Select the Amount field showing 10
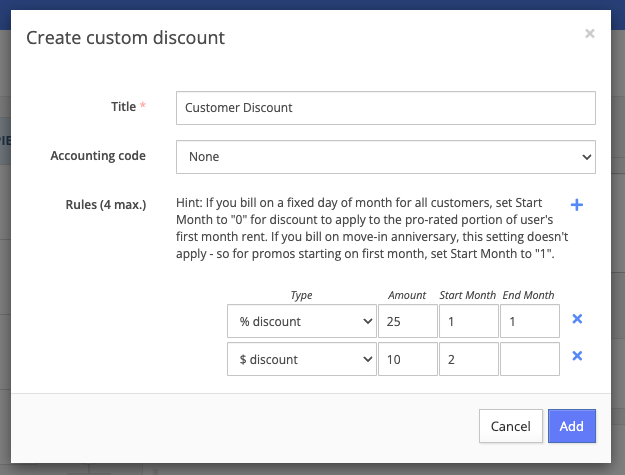 coord(408,358)
